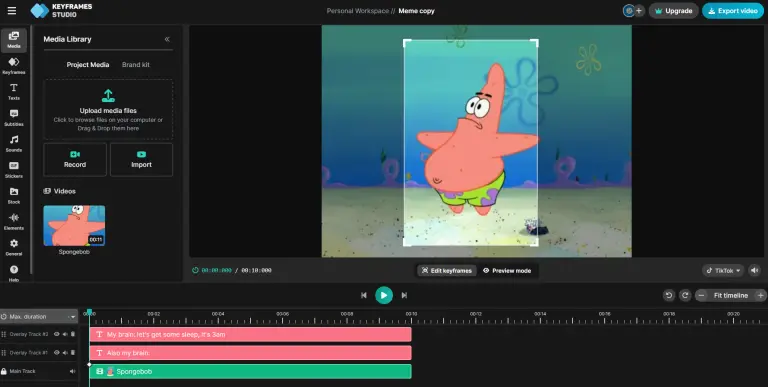Image resolution: width=768 pixels, height=387 pixels.
Task: Click the Play button
Action: pyautogui.click(x=384, y=295)
